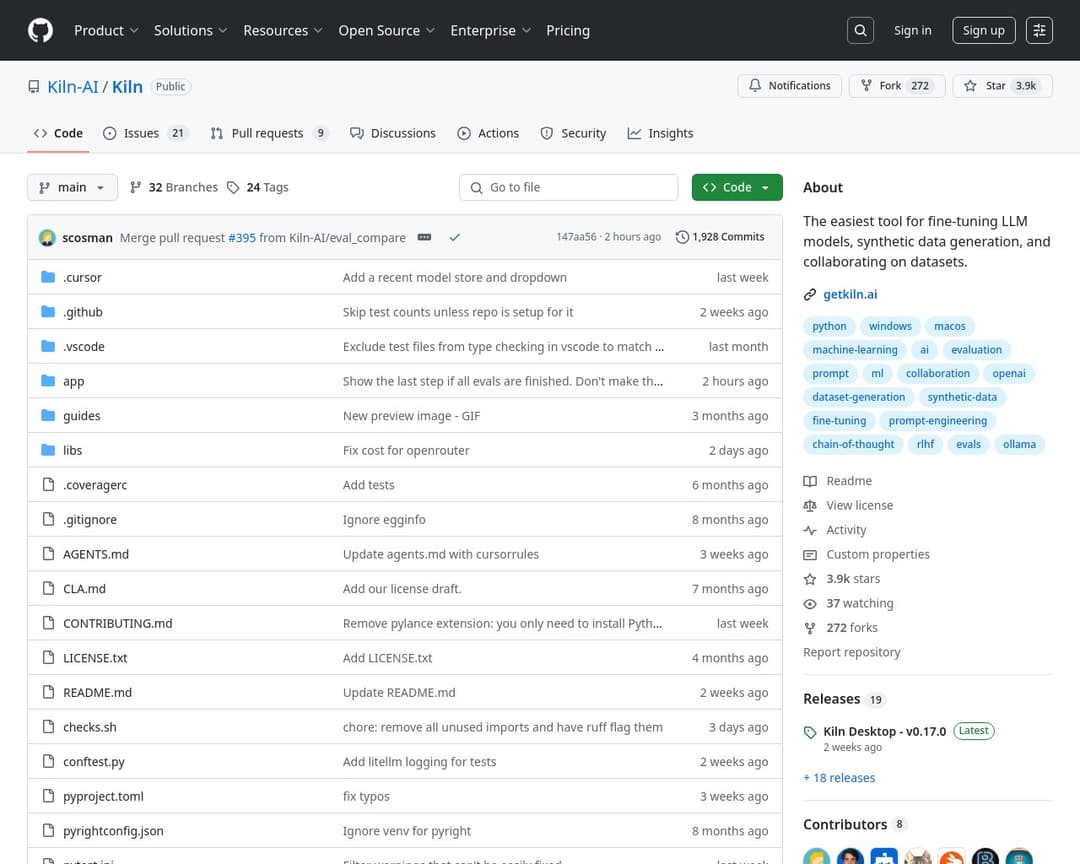Select the Code tab
This screenshot has height=864, width=1080.
click(x=59, y=133)
